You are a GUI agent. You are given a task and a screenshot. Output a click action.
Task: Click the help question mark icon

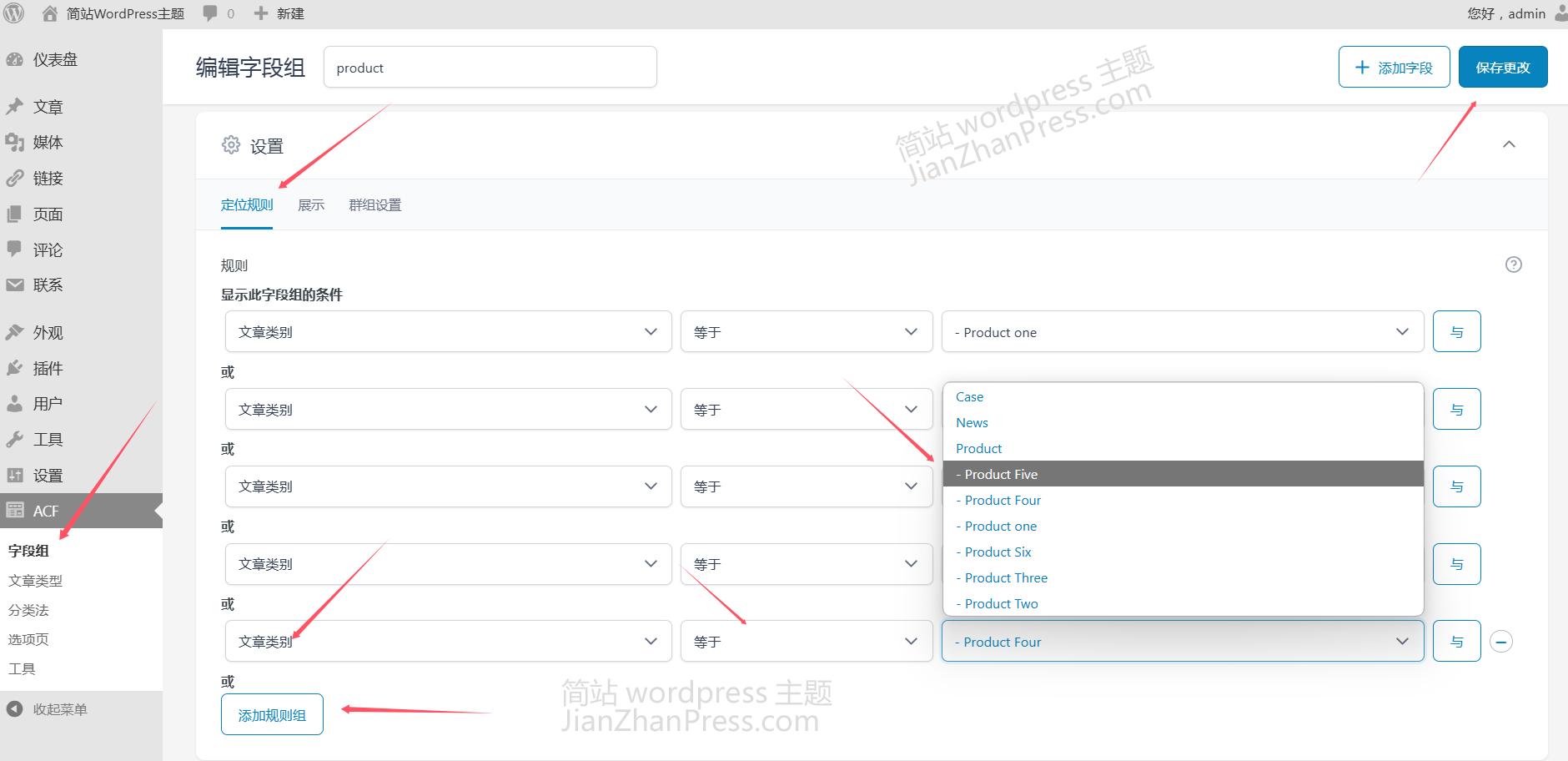[1513, 265]
